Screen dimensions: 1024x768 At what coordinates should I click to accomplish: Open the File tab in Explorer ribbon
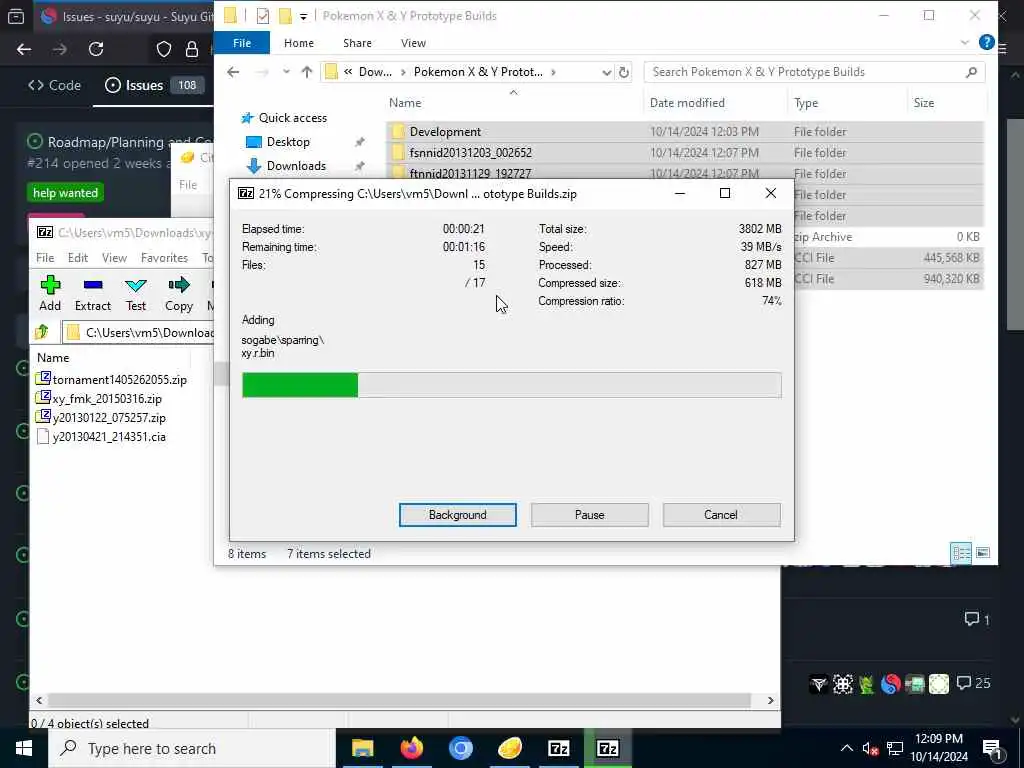pyautogui.click(x=242, y=43)
